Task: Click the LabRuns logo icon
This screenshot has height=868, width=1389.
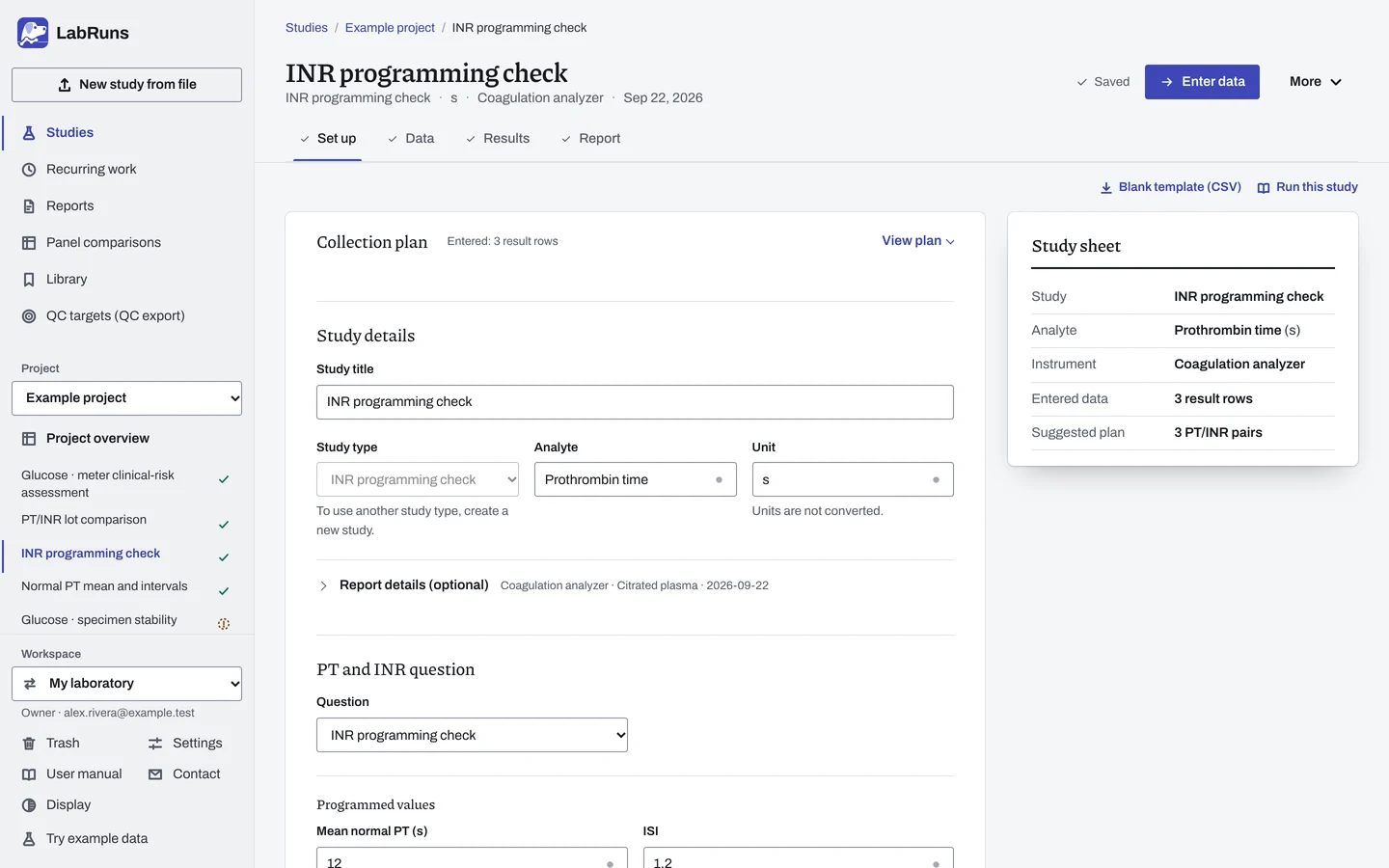Action: click(x=33, y=33)
